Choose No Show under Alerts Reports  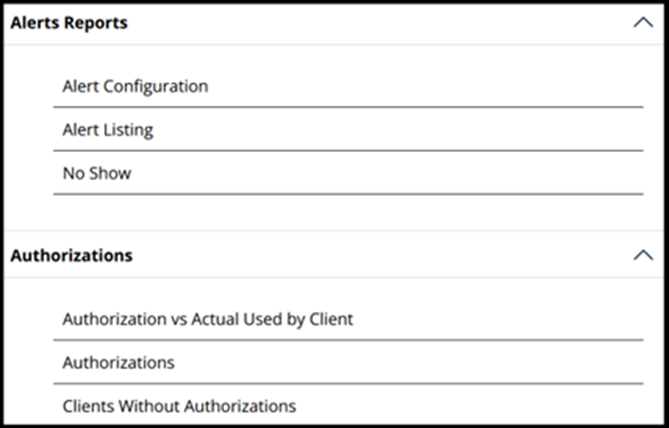348,173
